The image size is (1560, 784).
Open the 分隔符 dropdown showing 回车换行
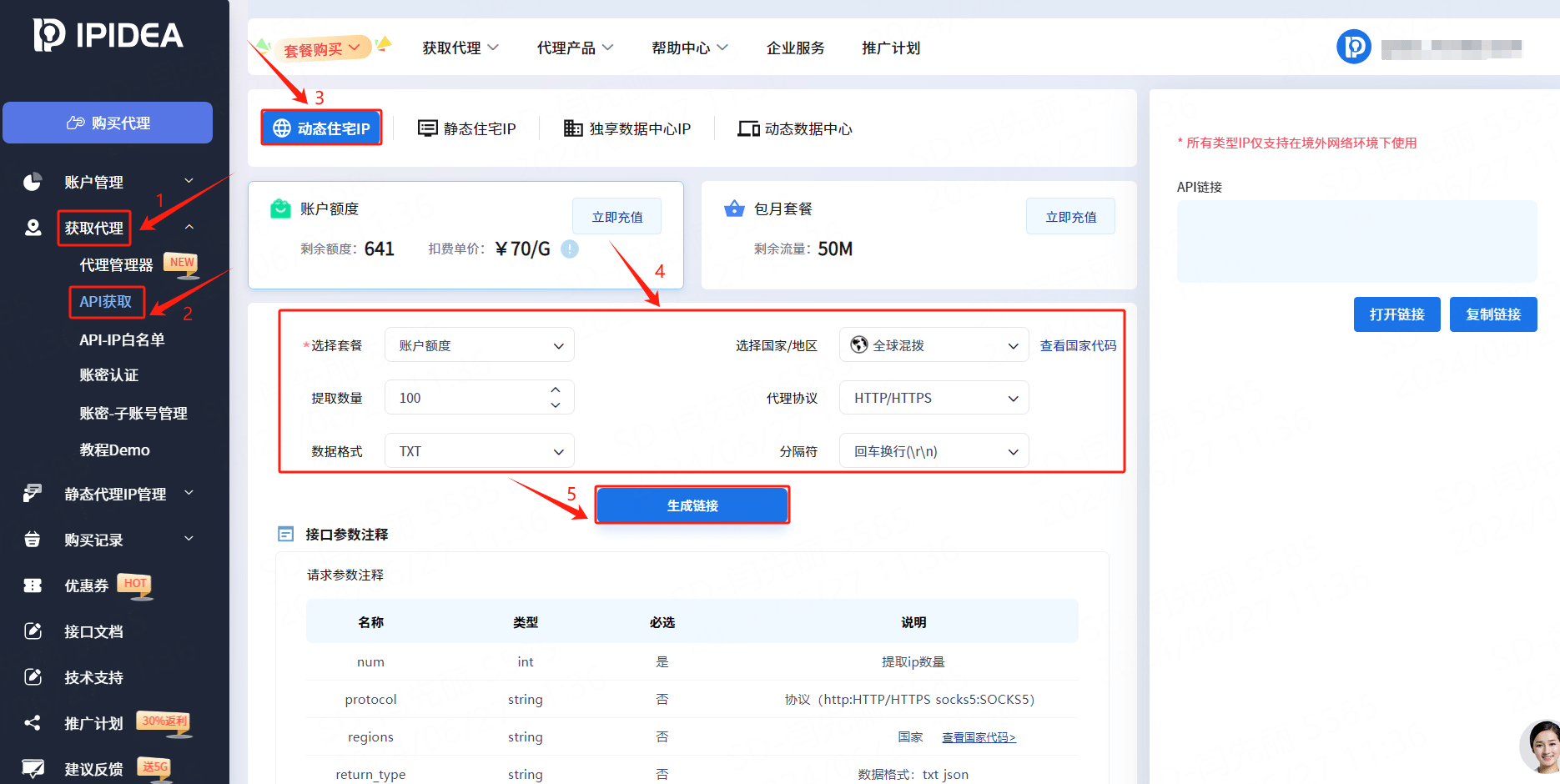[x=934, y=451]
